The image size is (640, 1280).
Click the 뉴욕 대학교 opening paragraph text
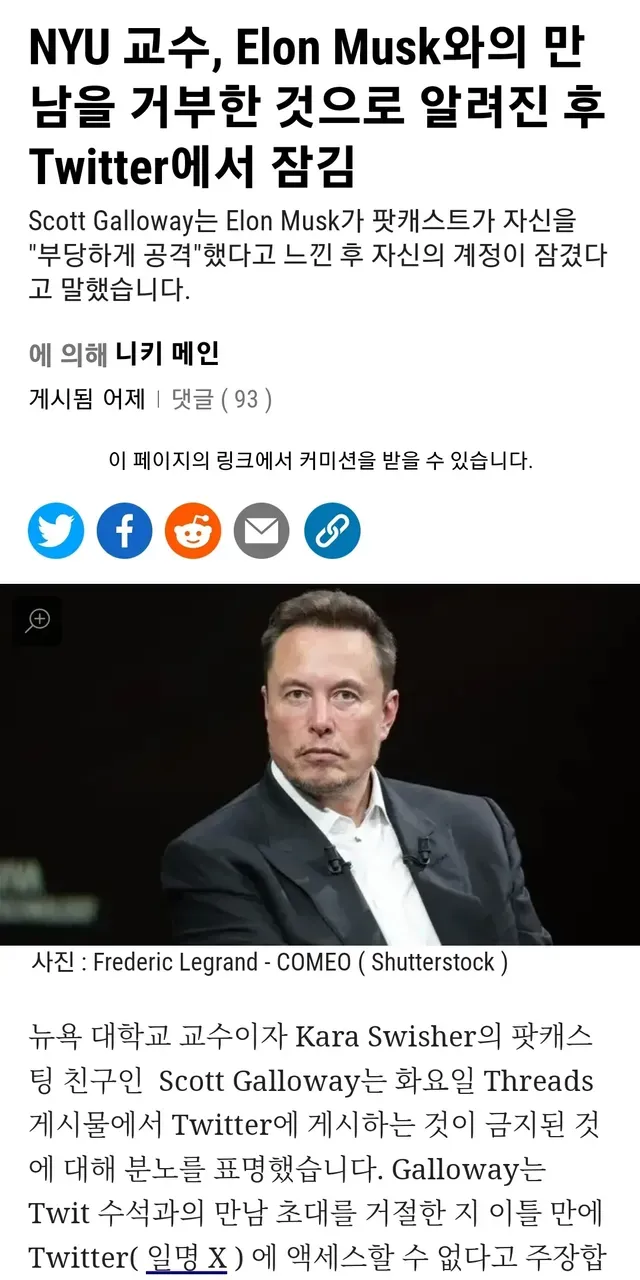[x=318, y=1147]
